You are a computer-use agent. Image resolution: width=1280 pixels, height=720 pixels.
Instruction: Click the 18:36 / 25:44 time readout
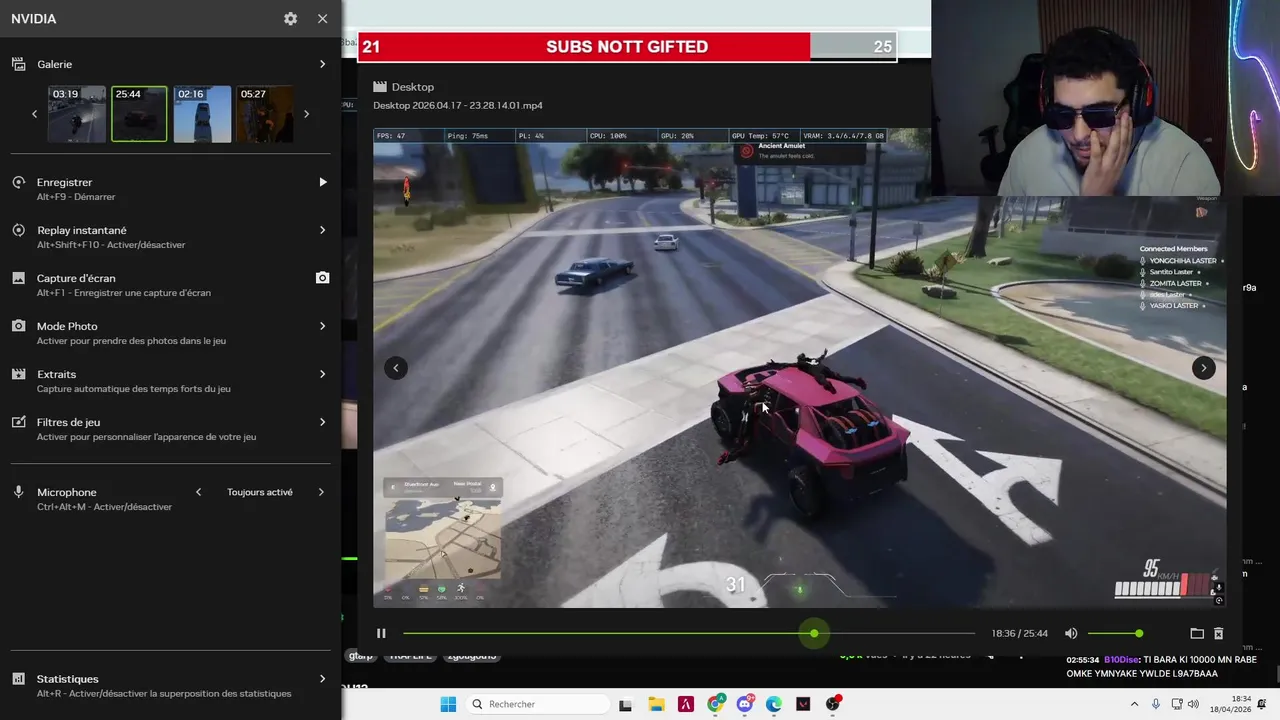coord(1019,634)
